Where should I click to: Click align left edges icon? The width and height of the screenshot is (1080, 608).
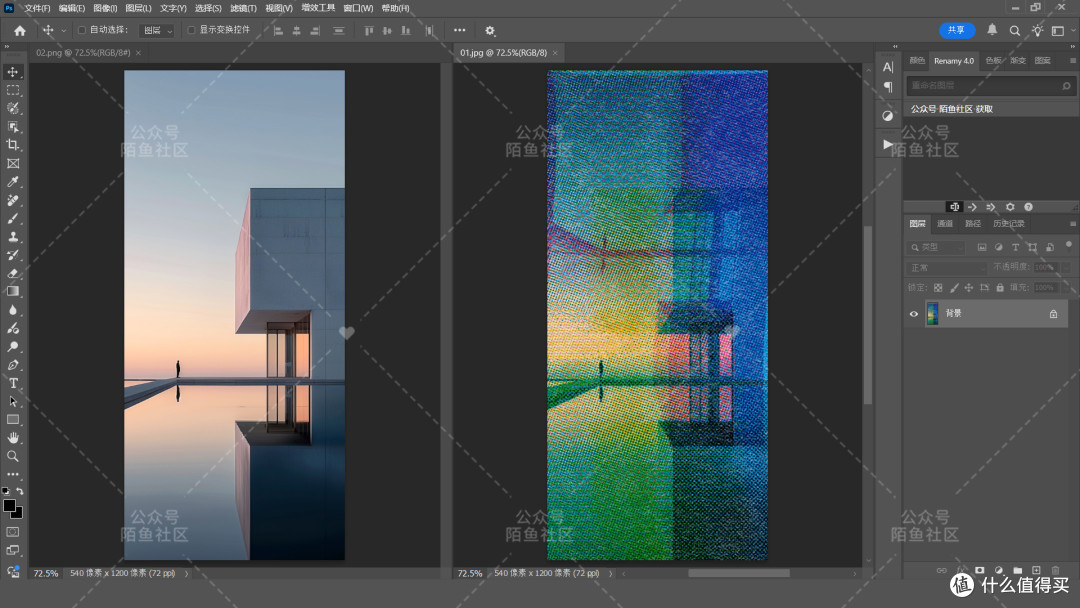(278, 30)
